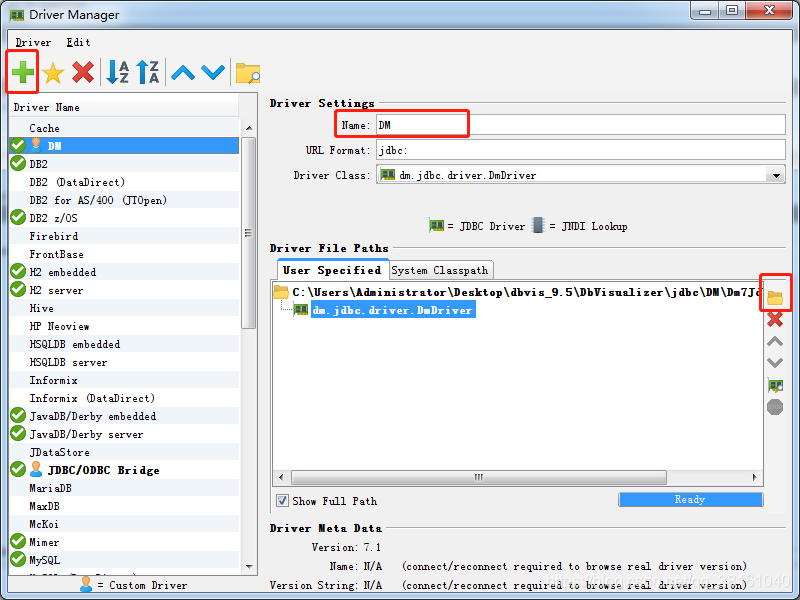Screen dimensions: 800x600
Task: Switch to the System Classpath tab
Action: click(x=440, y=270)
